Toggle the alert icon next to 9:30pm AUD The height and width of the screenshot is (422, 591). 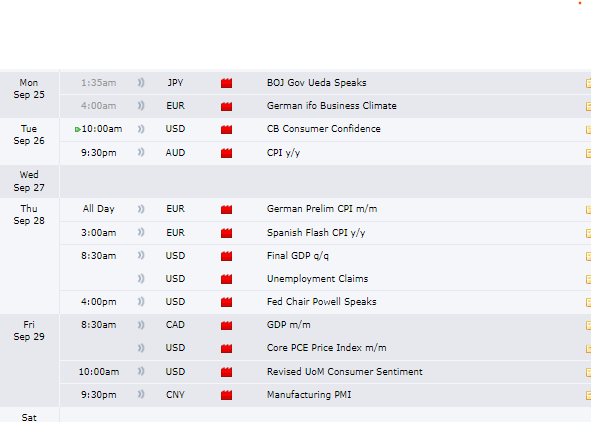coord(141,152)
